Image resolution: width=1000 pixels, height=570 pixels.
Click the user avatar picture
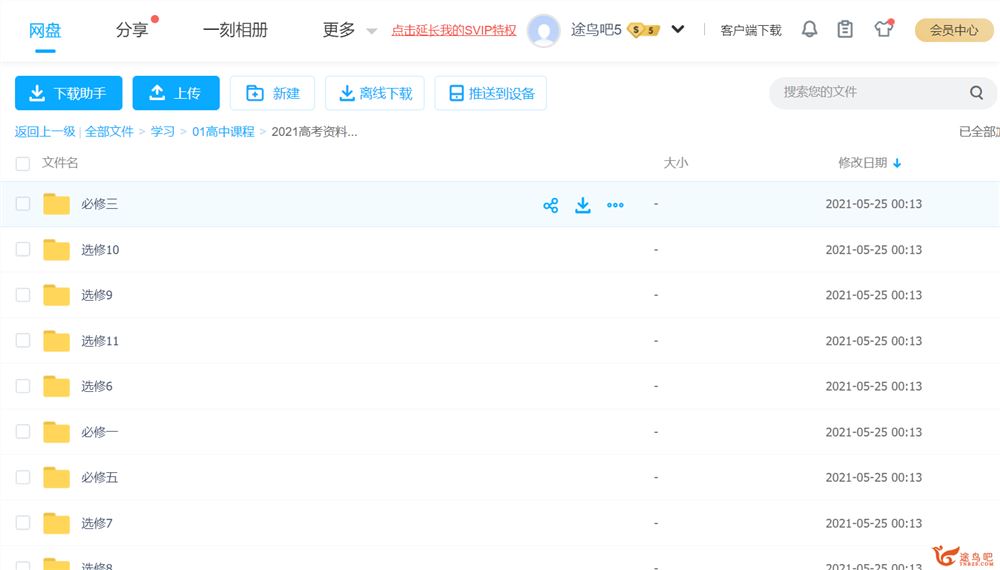tap(543, 30)
